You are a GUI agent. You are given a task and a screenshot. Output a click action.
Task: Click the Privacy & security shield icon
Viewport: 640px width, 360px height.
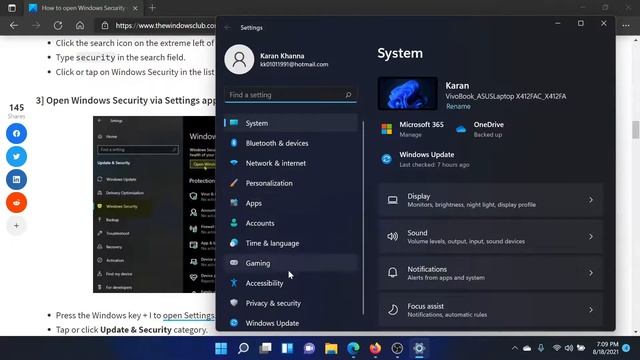coord(234,303)
